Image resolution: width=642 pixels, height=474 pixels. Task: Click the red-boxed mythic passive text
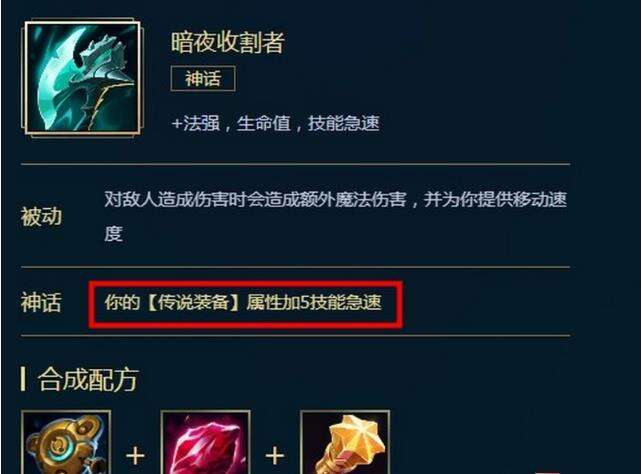coord(243,302)
